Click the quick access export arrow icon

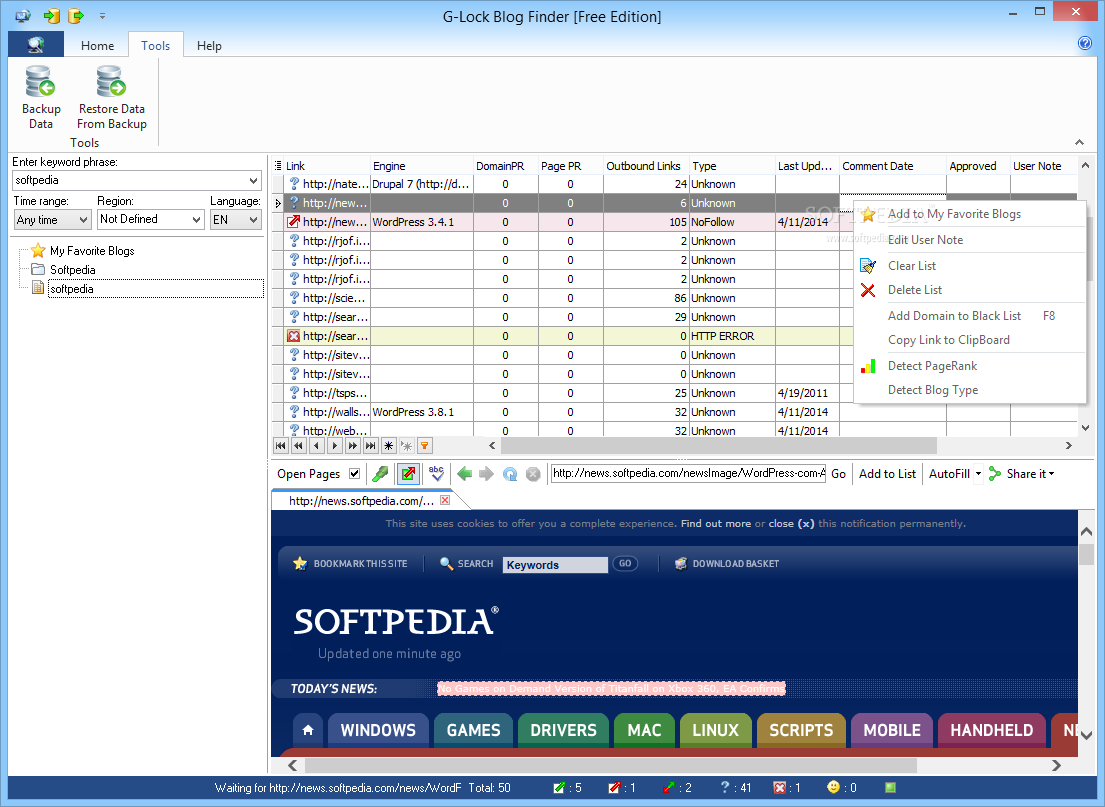click(75, 16)
